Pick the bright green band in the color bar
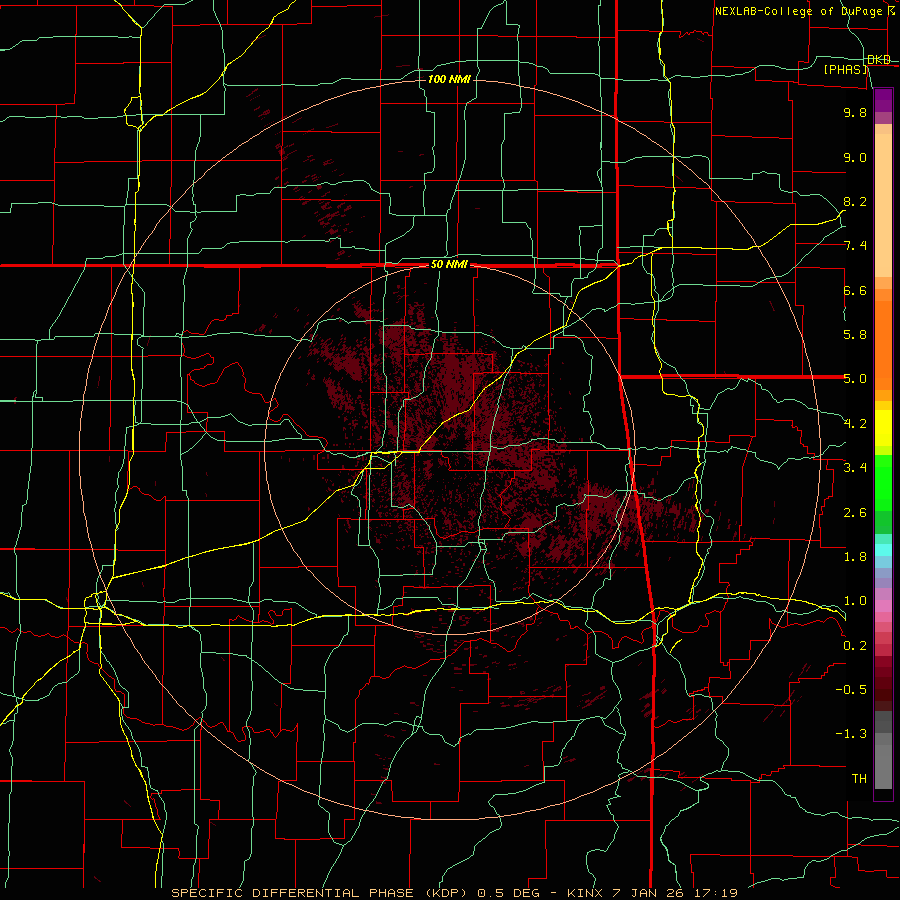Image resolution: width=900 pixels, height=900 pixels. click(x=883, y=482)
